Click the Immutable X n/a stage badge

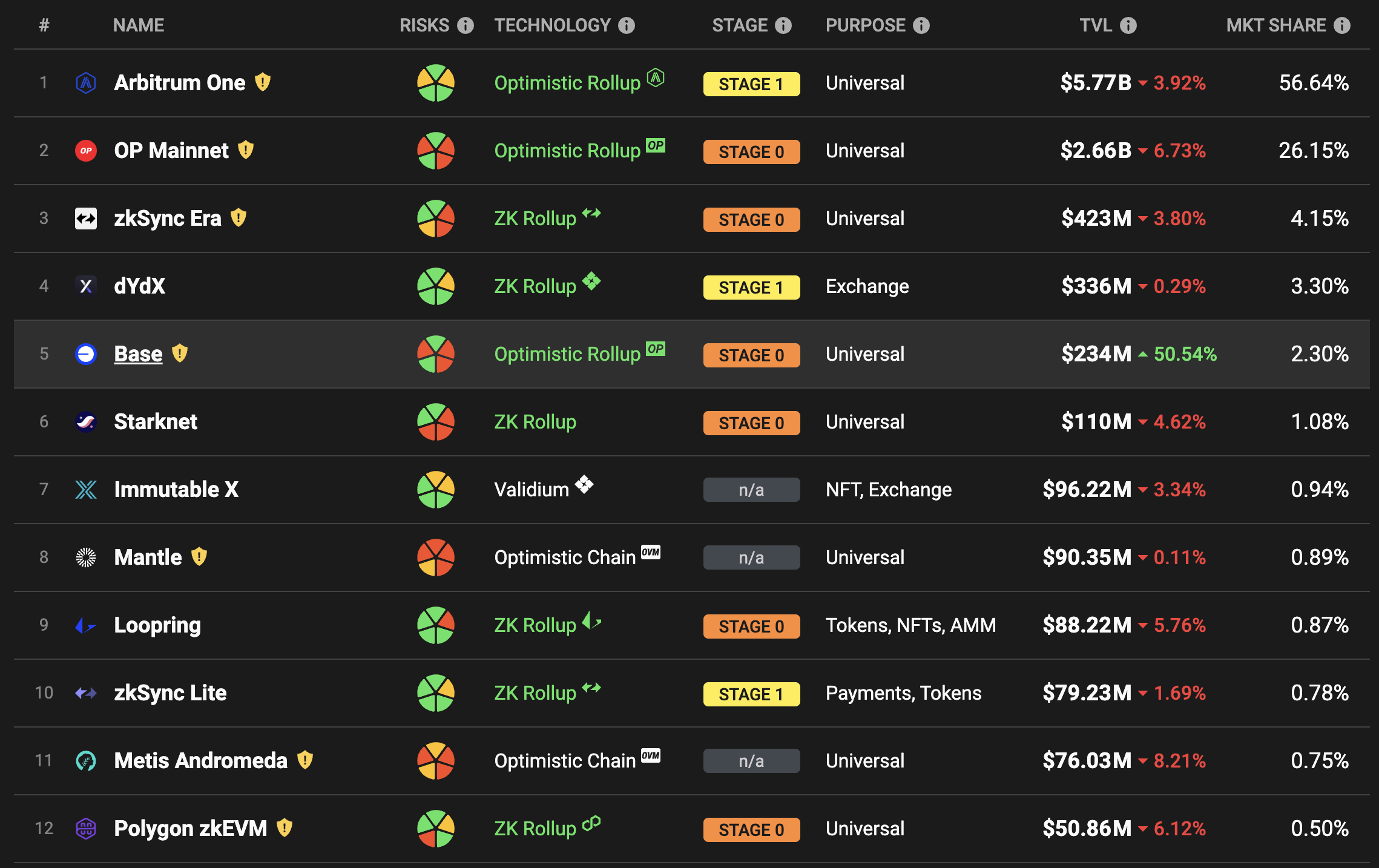click(751, 490)
